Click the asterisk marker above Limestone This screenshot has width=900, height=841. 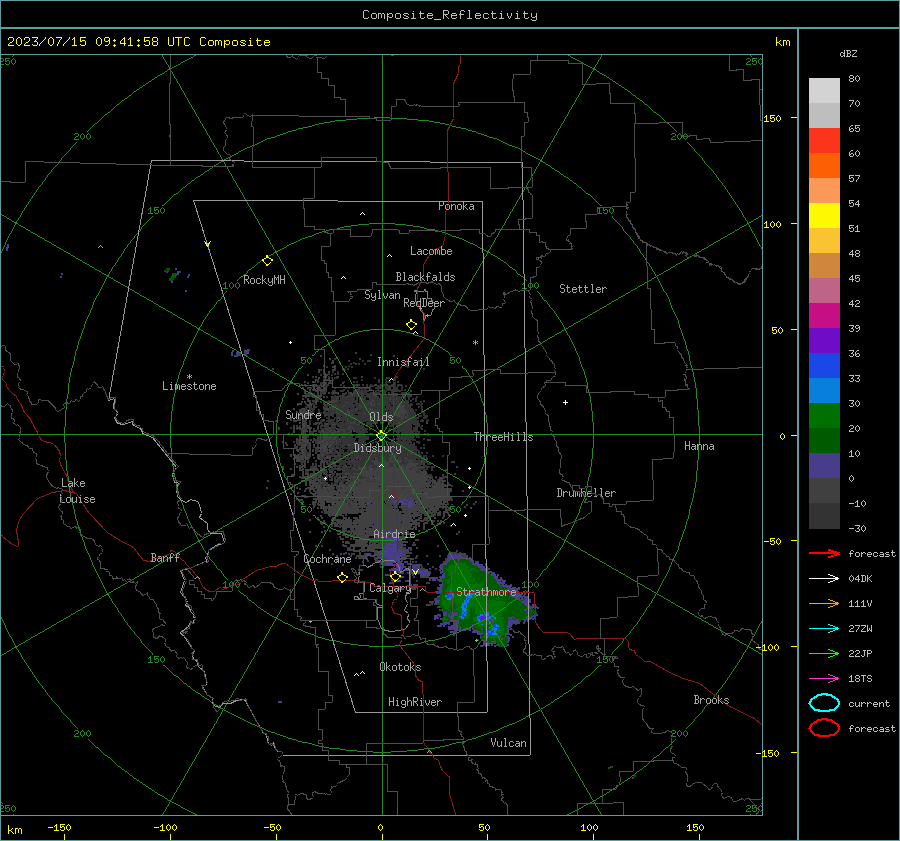189,377
